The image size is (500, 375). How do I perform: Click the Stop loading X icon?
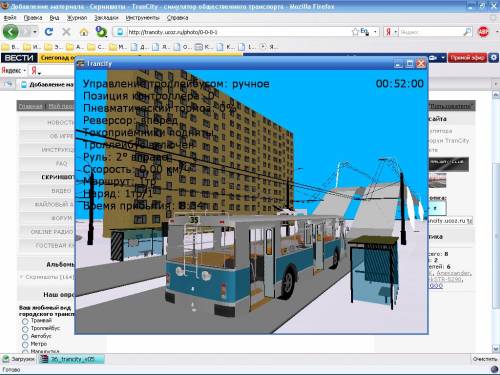(66, 32)
